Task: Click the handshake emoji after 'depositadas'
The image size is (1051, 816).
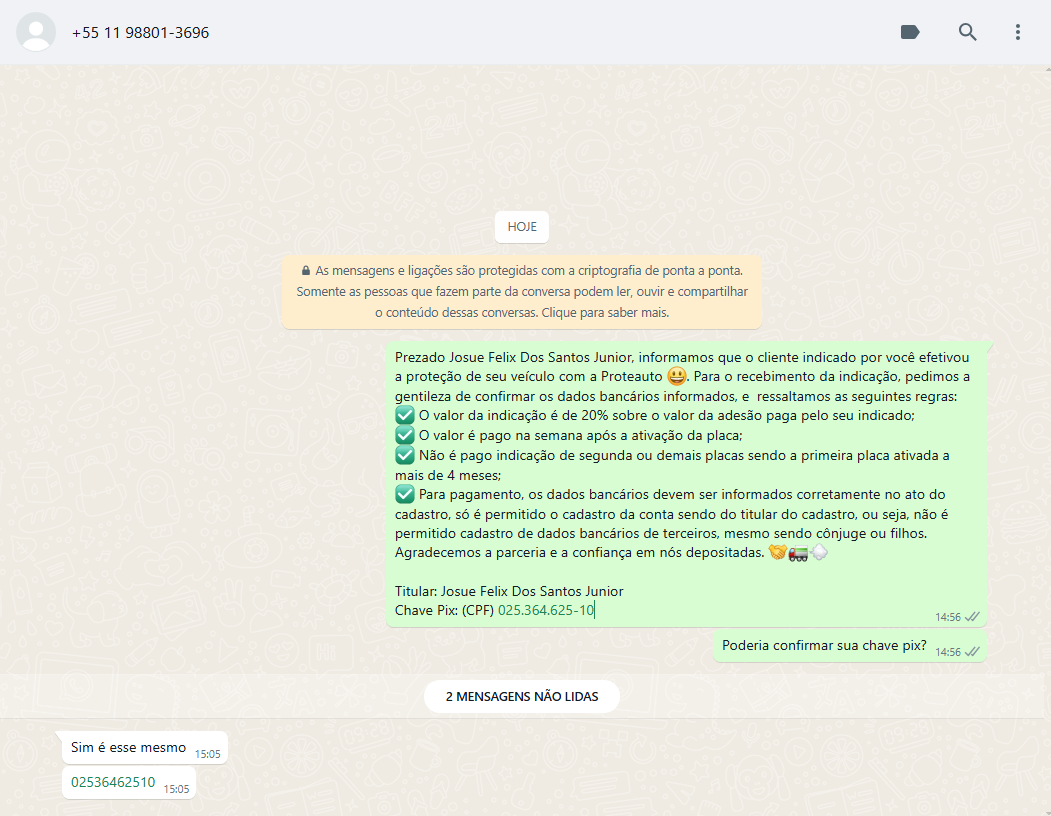Action: tap(776, 553)
